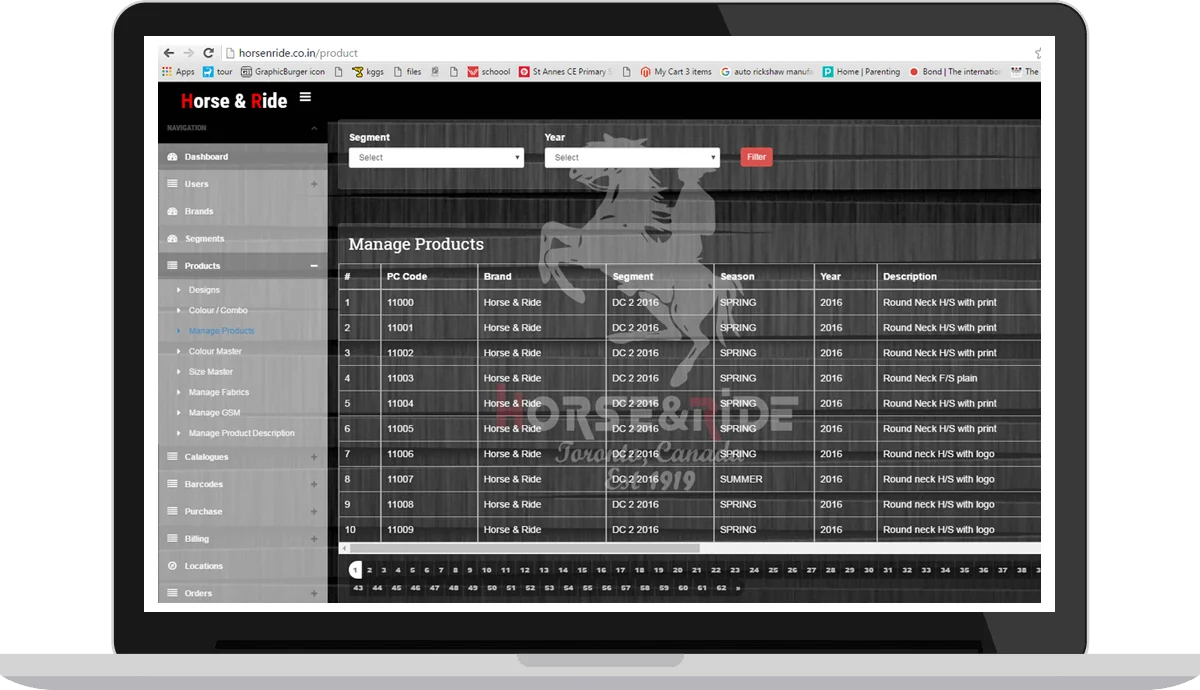Open the Year select dropdown

[x=631, y=158]
